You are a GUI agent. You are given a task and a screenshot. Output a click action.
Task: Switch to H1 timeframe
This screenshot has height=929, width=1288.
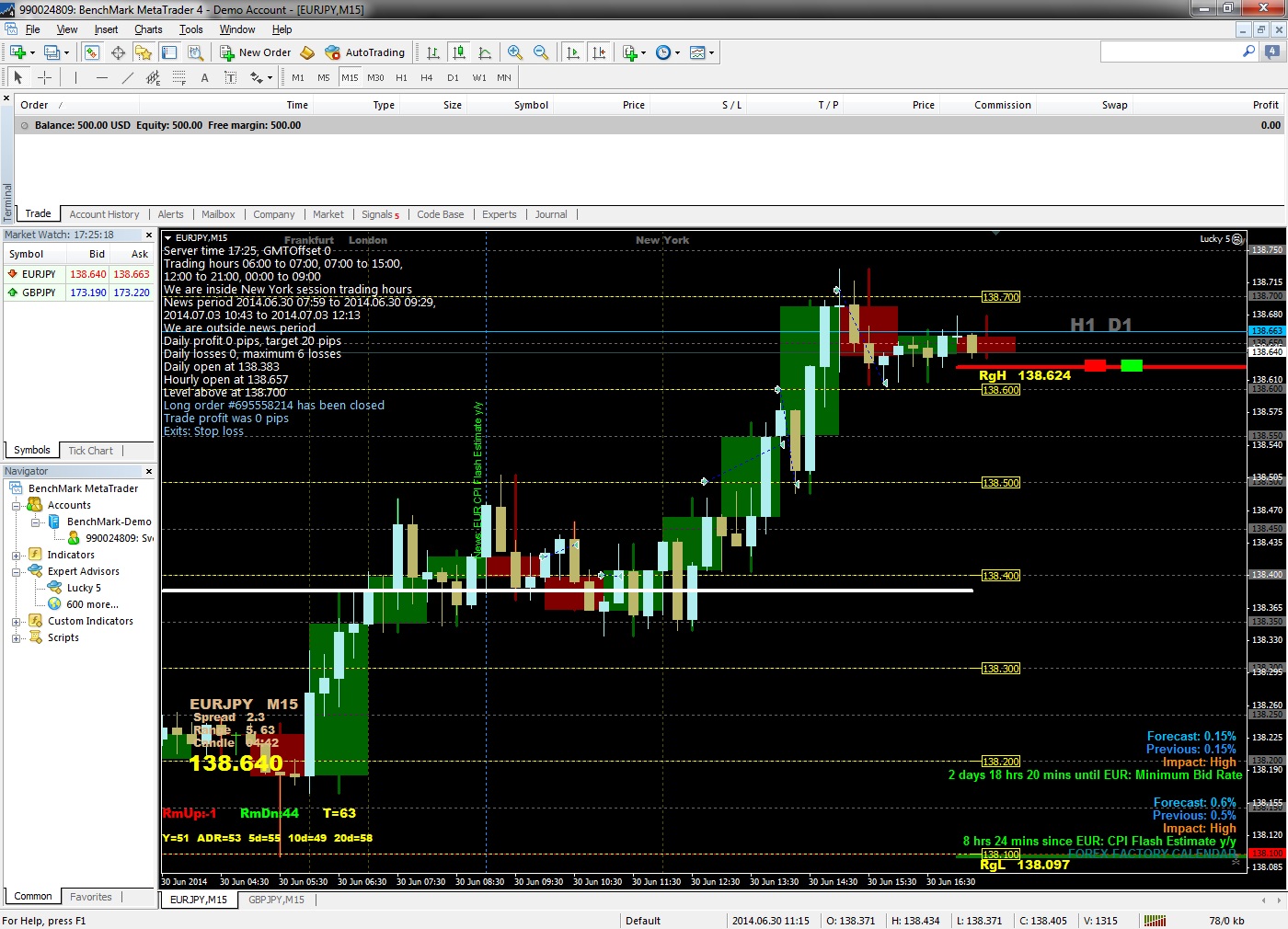coord(401,77)
